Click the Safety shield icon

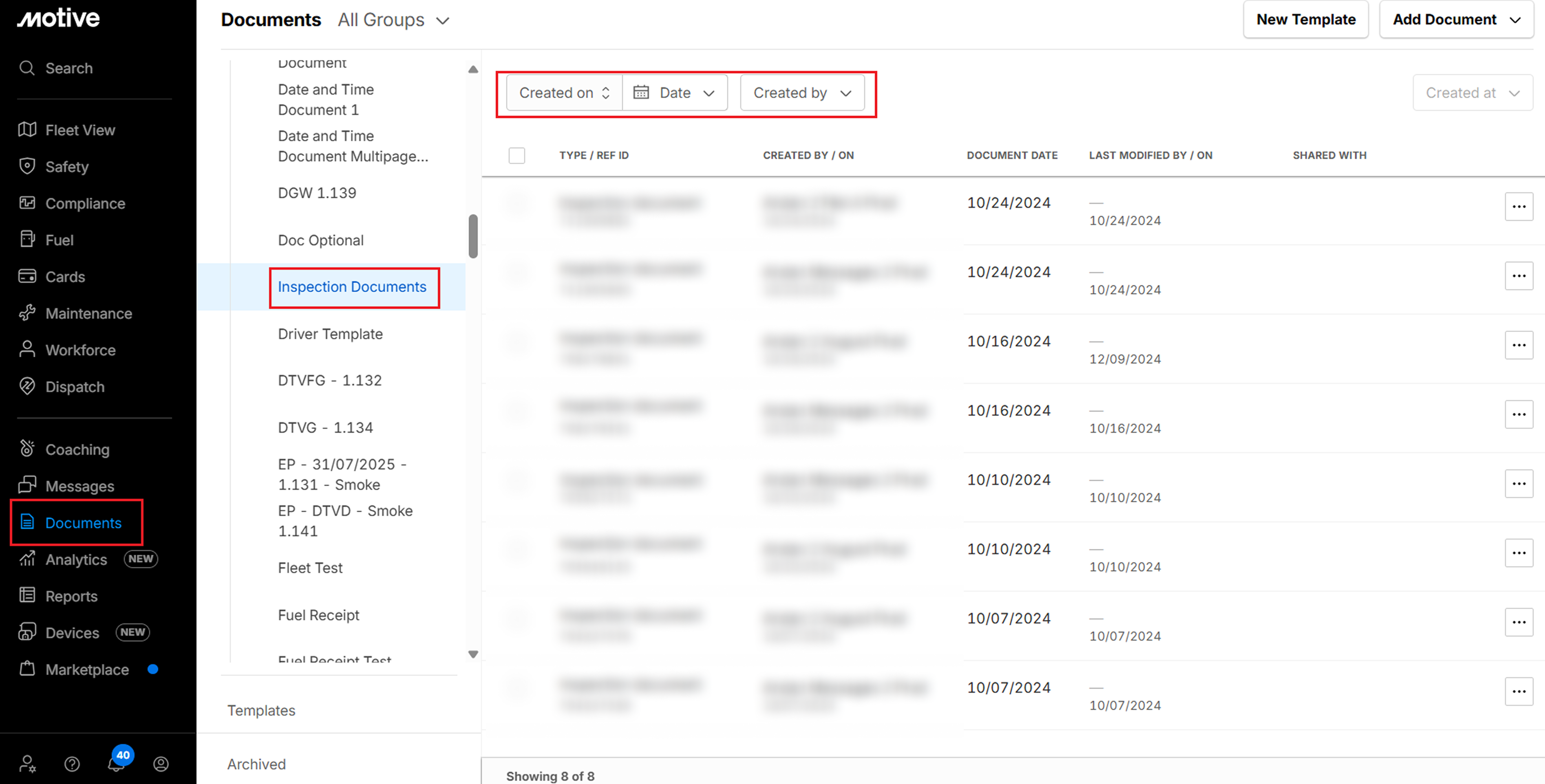coord(27,166)
